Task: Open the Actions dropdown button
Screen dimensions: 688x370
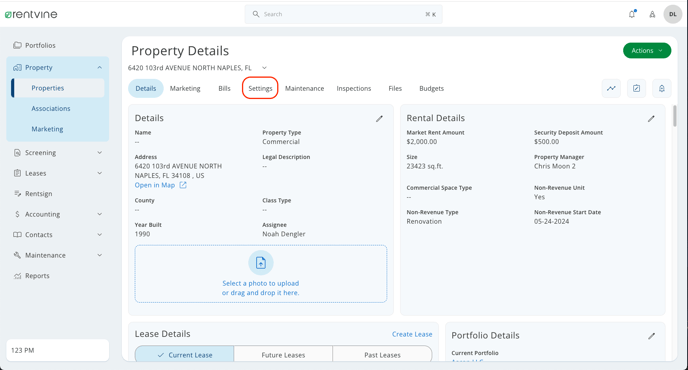Action: [x=647, y=50]
